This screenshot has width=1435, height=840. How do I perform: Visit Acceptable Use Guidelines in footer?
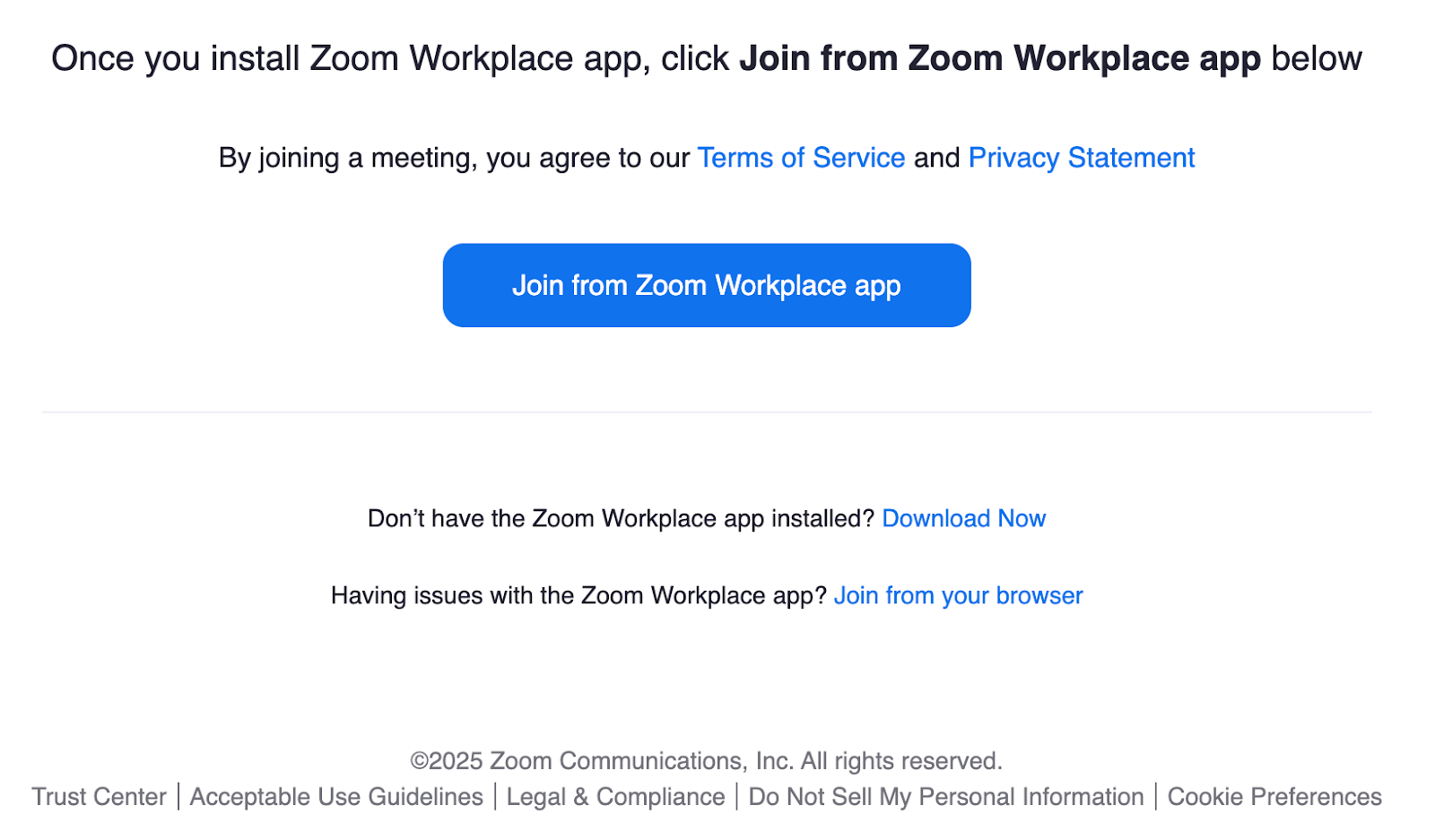336,796
